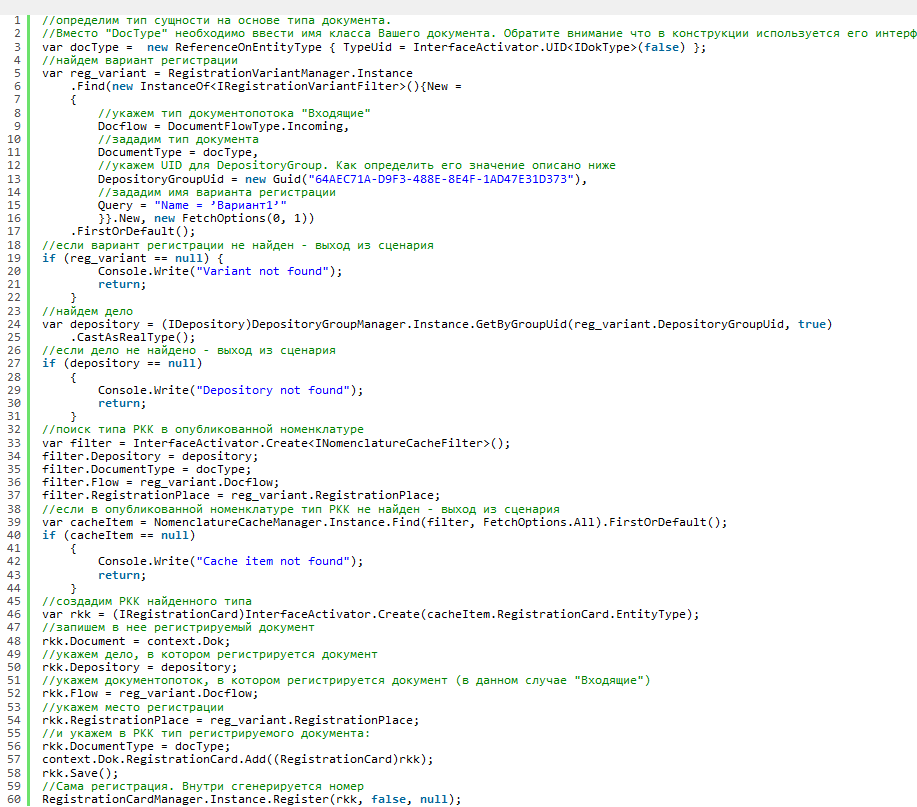Click line number 33 in the gutter
Image resolution: width=917 pixels, height=807 pixels.
point(14,443)
